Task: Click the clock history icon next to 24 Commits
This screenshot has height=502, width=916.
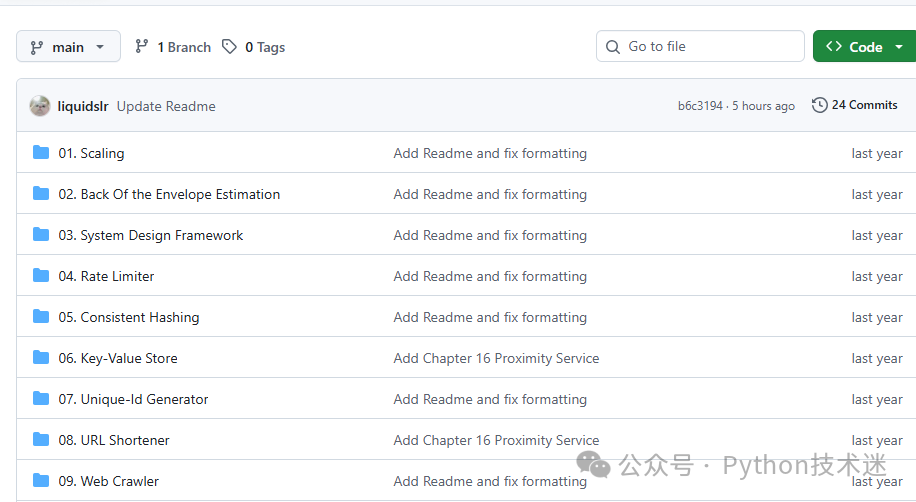Action: point(820,105)
